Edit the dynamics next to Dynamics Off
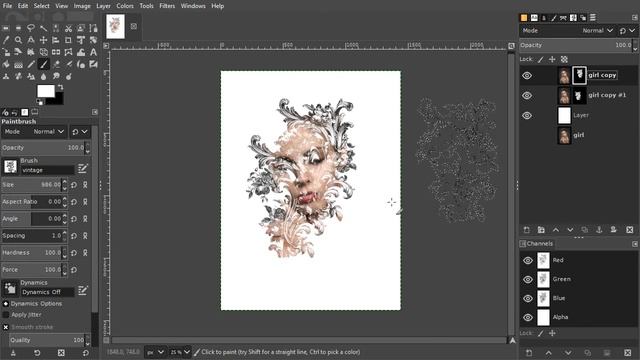Viewport: 640px width, 360px height. (83, 290)
